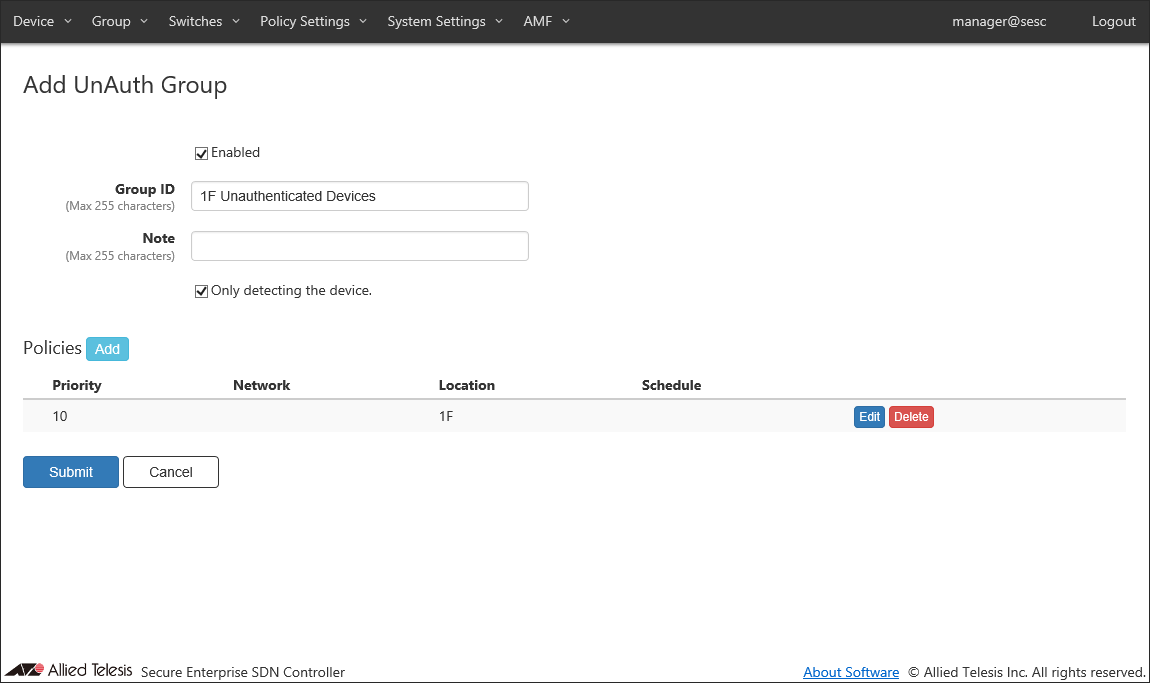Focus the Note input field
The width and height of the screenshot is (1150, 683).
click(359, 246)
